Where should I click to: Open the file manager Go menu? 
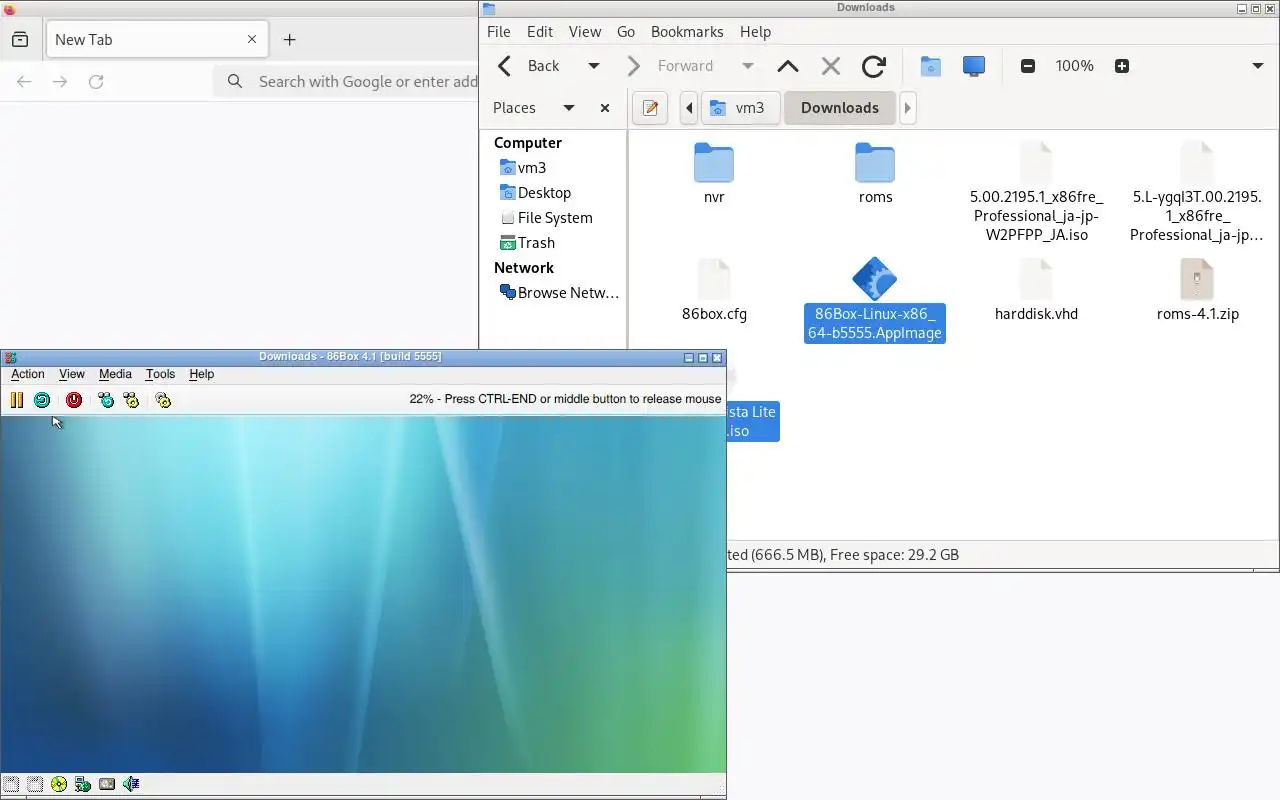point(626,32)
